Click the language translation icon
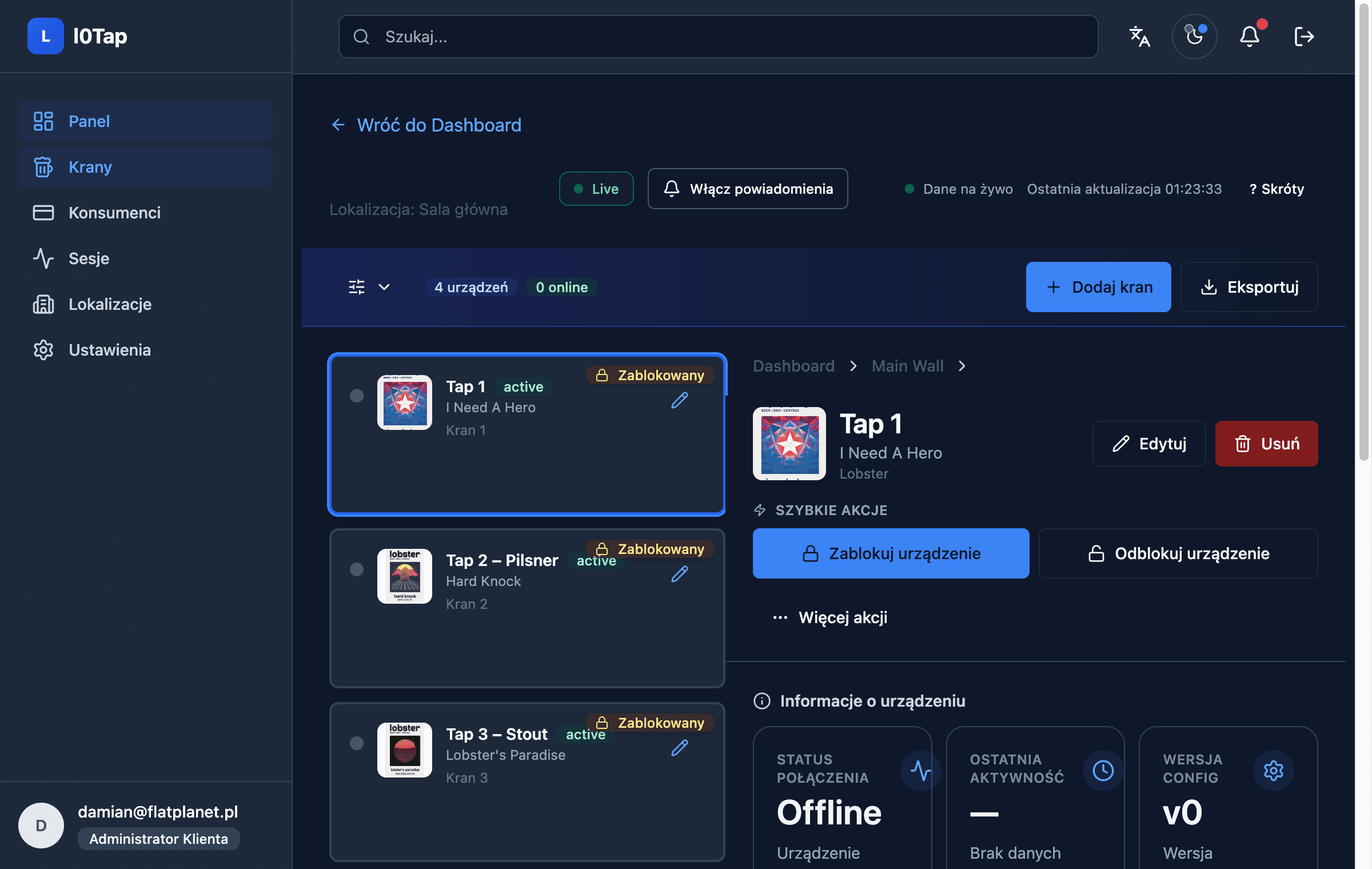This screenshot has height=869, width=1372. tap(1139, 37)
